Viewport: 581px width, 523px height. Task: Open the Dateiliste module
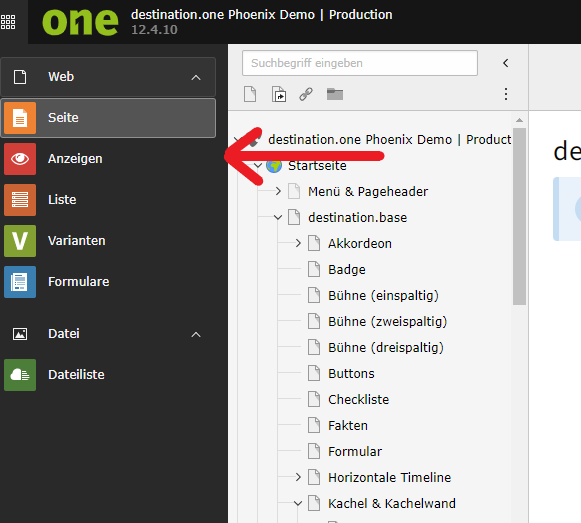[108, 375]
